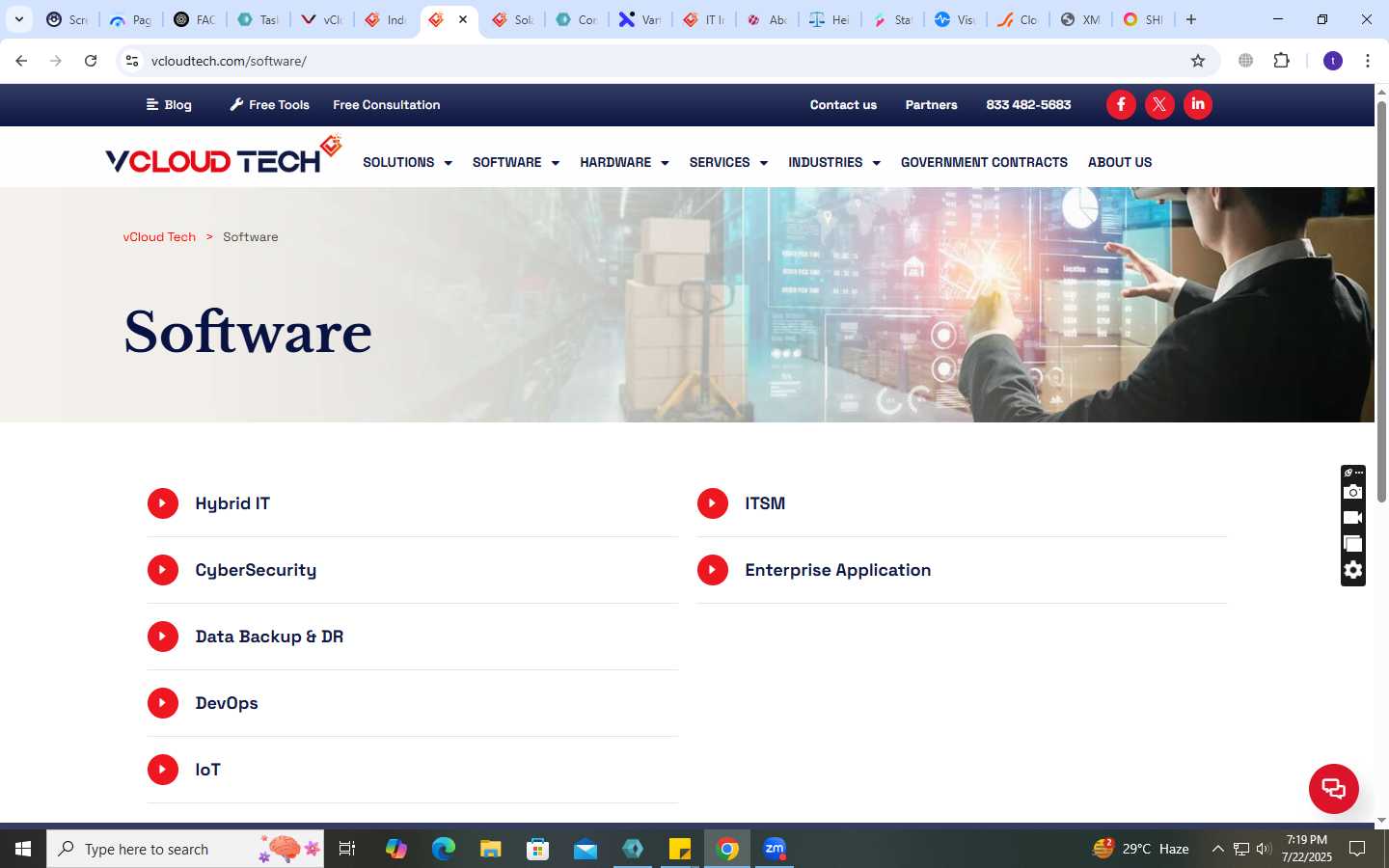Open the Partners link
Image resolution: width=1389 pixels, height=868 pixels.
(931, 104)
